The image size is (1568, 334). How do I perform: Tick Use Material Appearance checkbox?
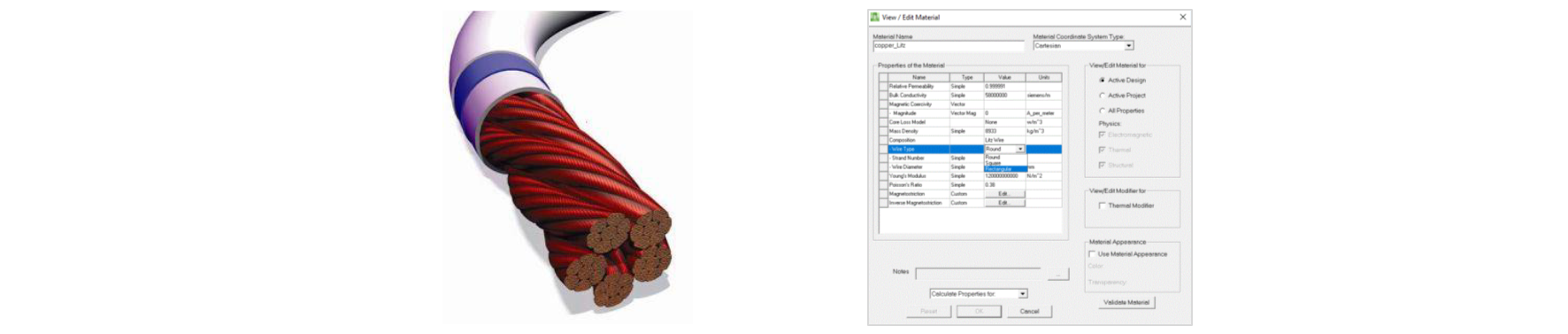coord(1092,254)
